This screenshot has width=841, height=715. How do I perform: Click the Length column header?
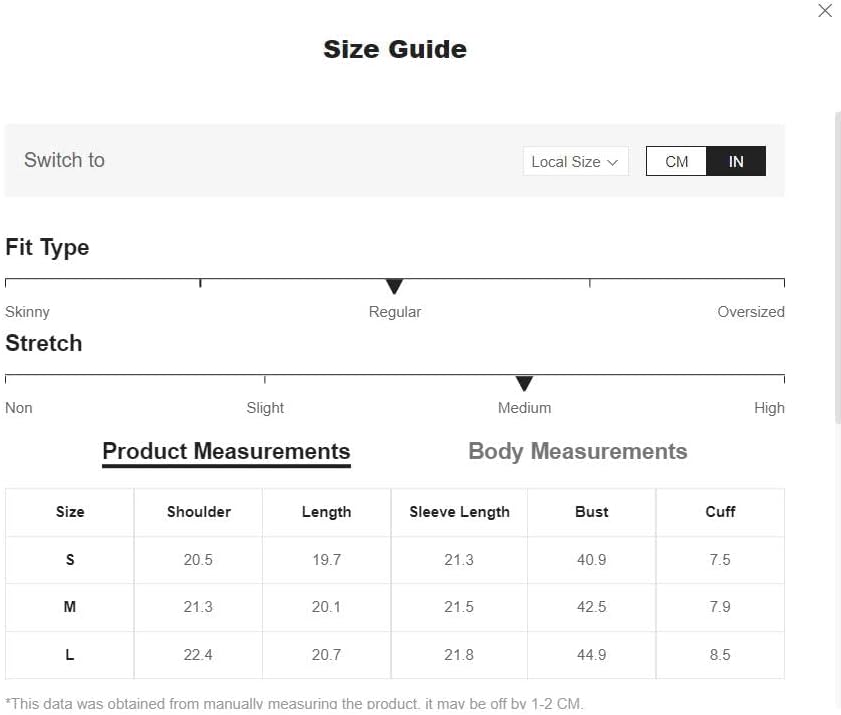(326, 512)
